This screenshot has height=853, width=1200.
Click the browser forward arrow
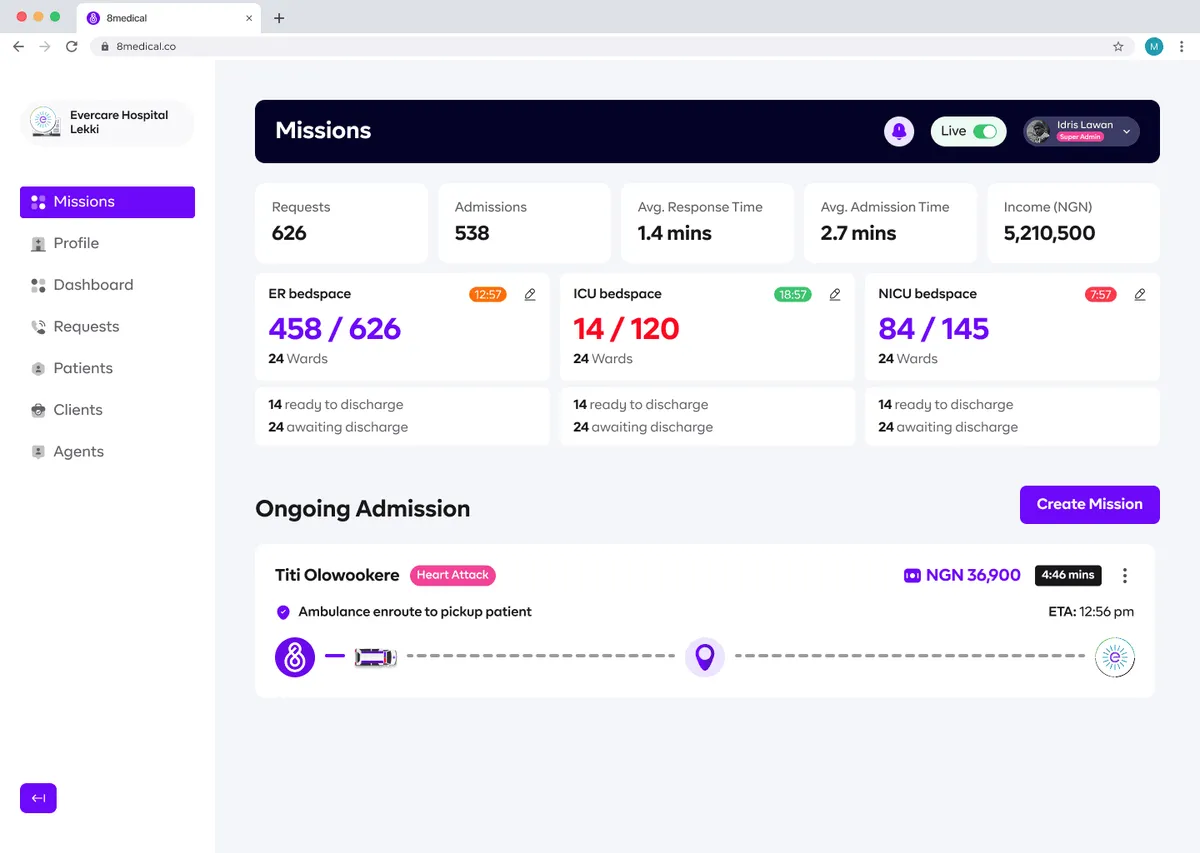tap(44, 46)
